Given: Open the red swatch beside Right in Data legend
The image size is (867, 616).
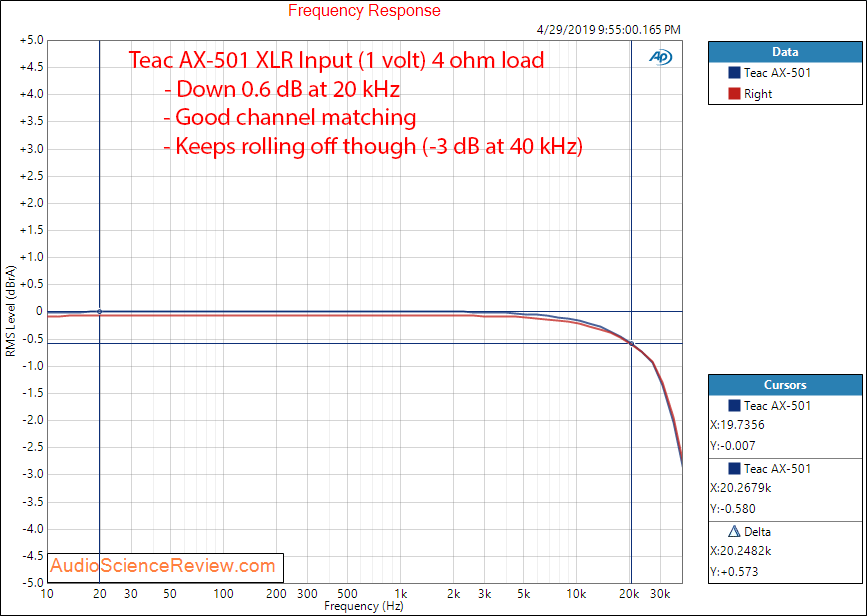Looking at the screenshot, I should [x=734, y=94].
